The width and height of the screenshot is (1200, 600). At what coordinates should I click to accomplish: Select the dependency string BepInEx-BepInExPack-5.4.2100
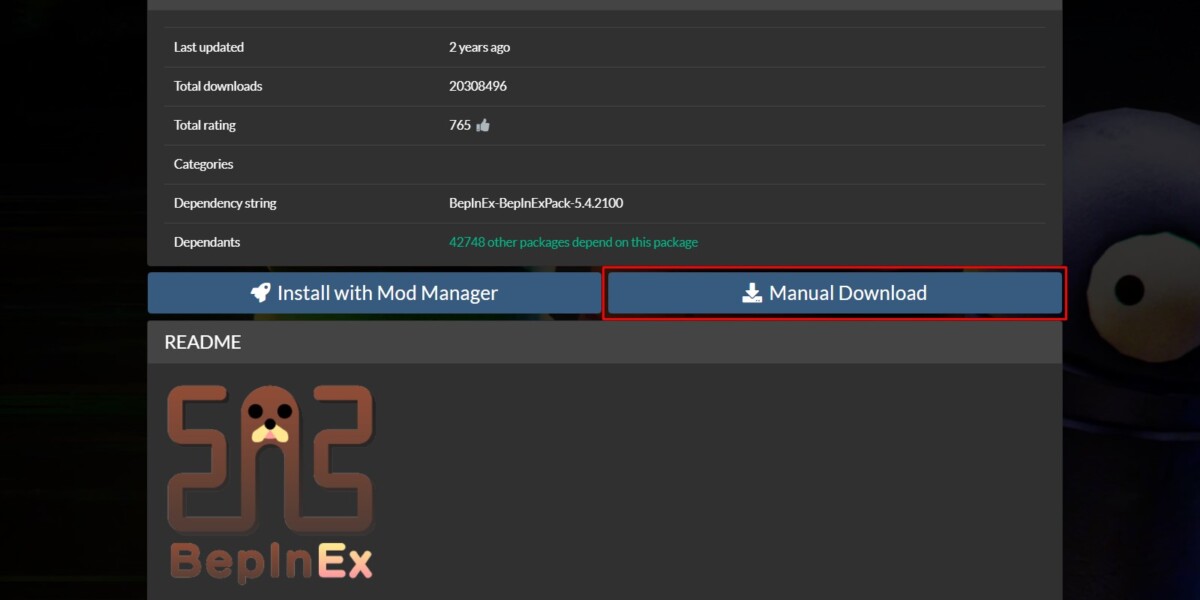click(536, 203)
